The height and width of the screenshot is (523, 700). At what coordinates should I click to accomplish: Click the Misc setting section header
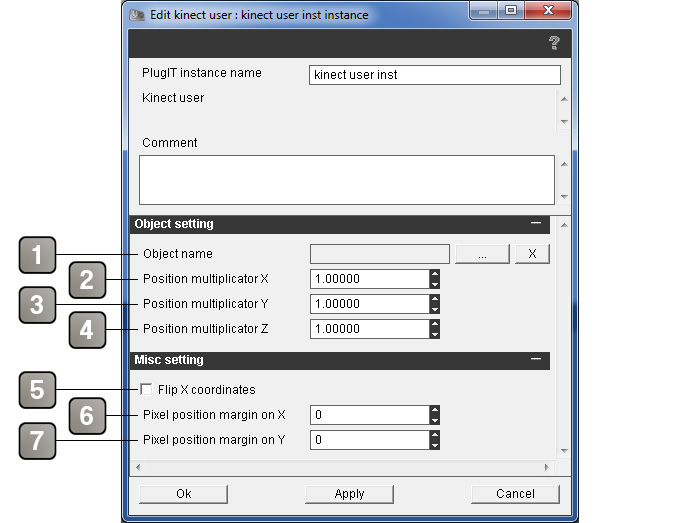point(340,360)
